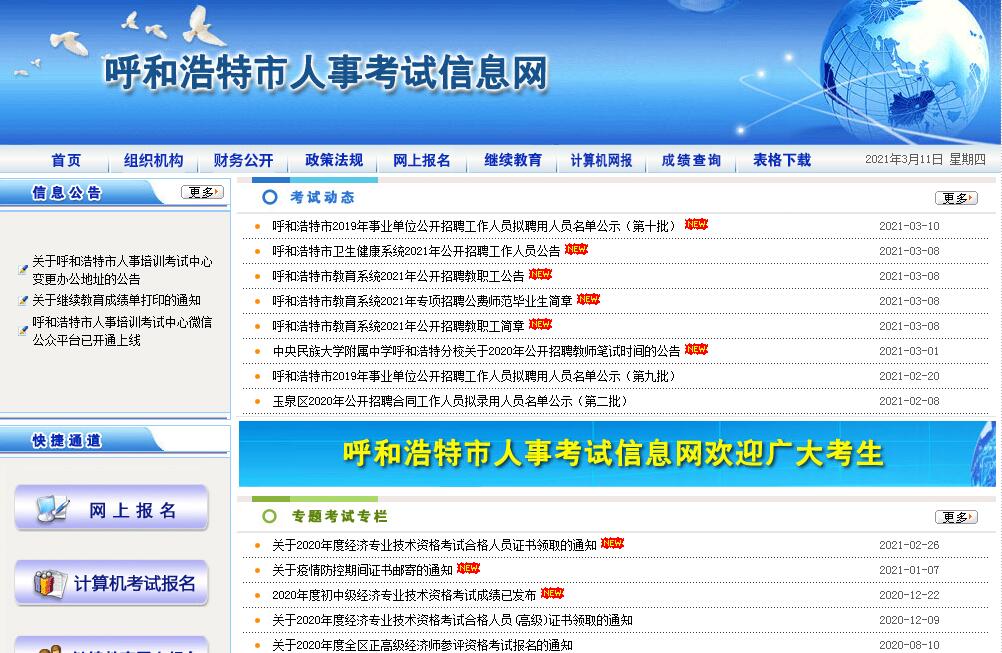The width and height of the screenshot is (1002, 653).
Task: Open 网上报名 in the navigation bar
Action: [x=422, y=160]
